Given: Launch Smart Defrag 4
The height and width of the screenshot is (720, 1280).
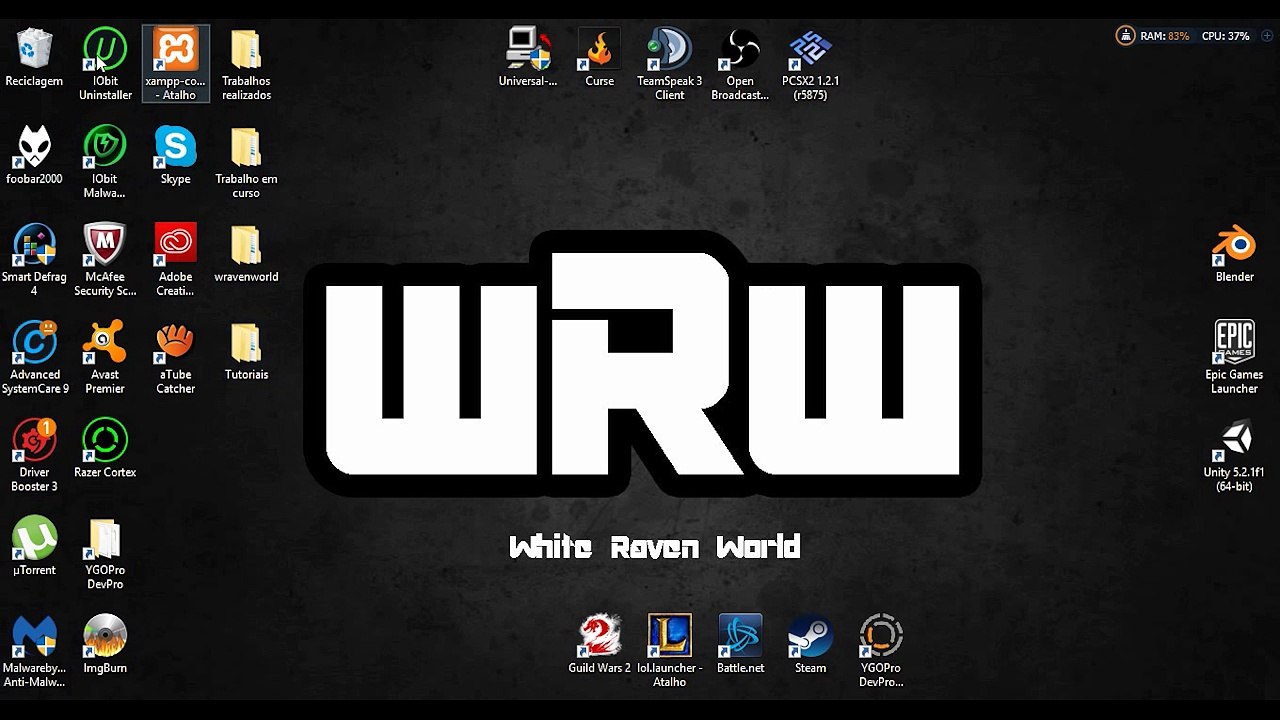Looking at the screenshot, I should (34, 261).
